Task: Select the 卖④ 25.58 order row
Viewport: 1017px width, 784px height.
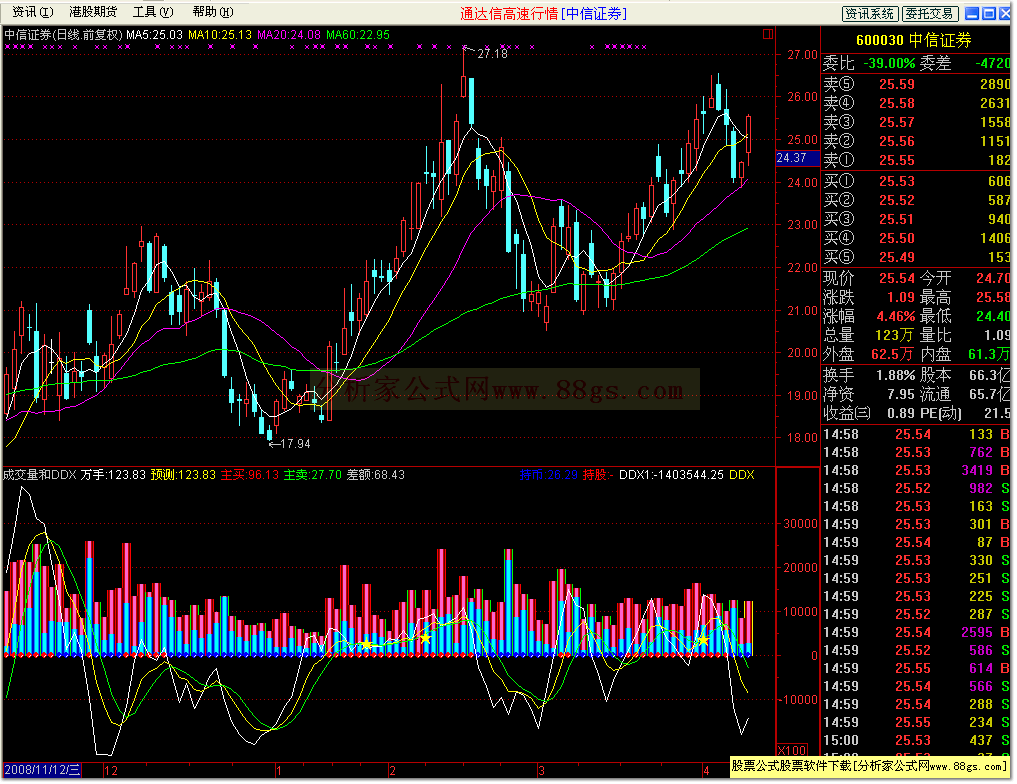Action: point(916,103)
